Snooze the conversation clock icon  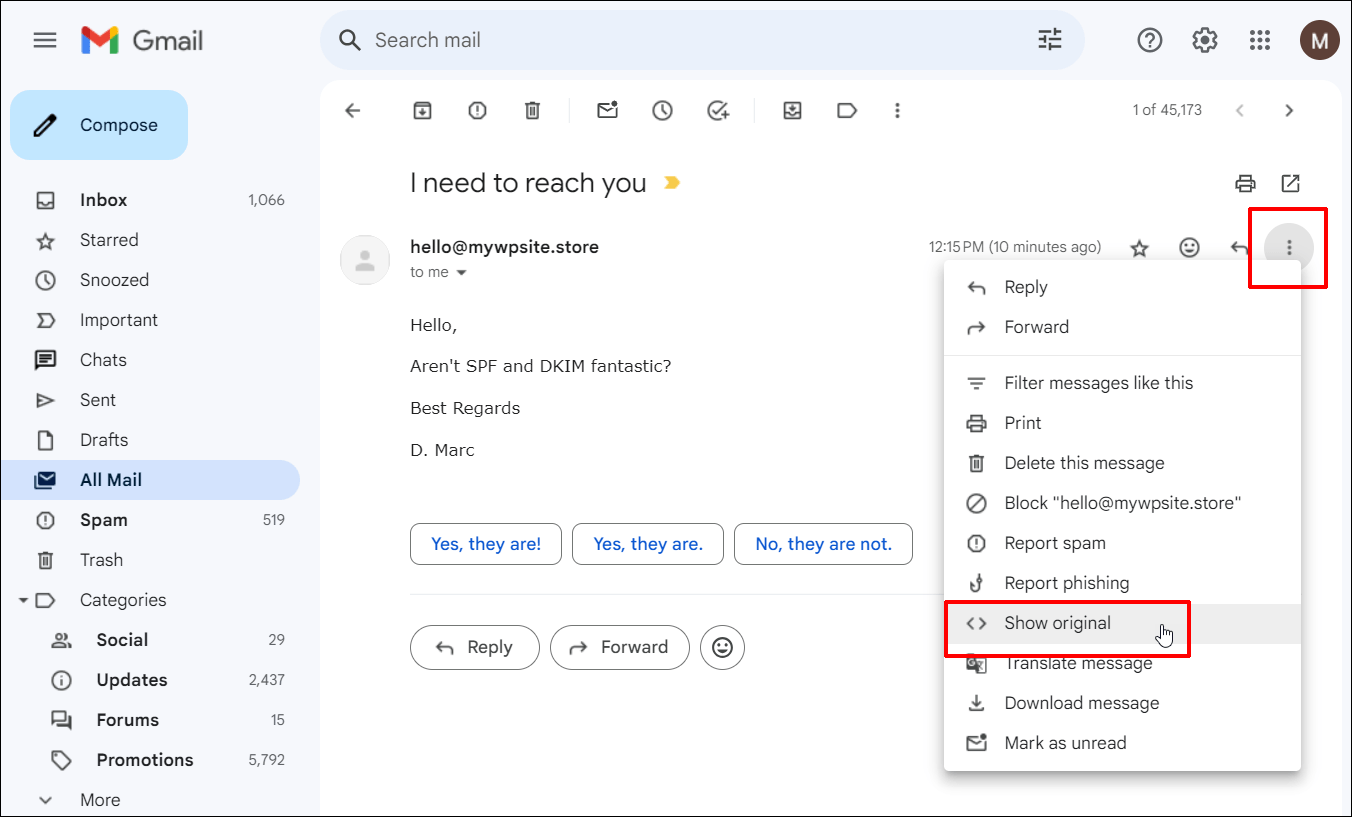pyautogui.click(x=662, y=110)
